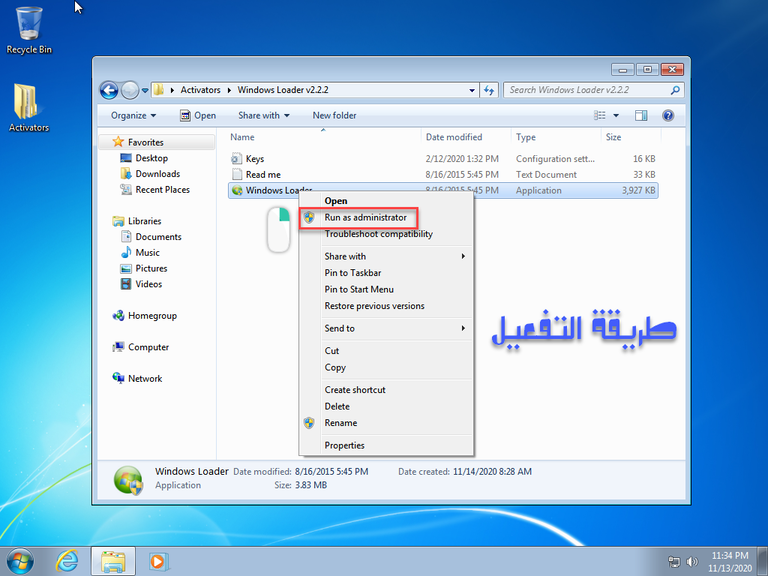Choose Pin to Taskbar
Screen dimensions: 768x576
pos(386,273)
